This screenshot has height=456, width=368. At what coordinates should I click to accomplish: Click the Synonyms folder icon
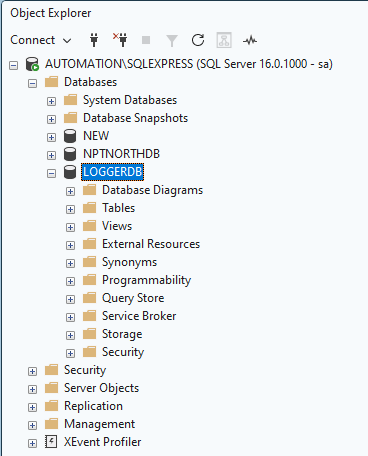[89, 262]
